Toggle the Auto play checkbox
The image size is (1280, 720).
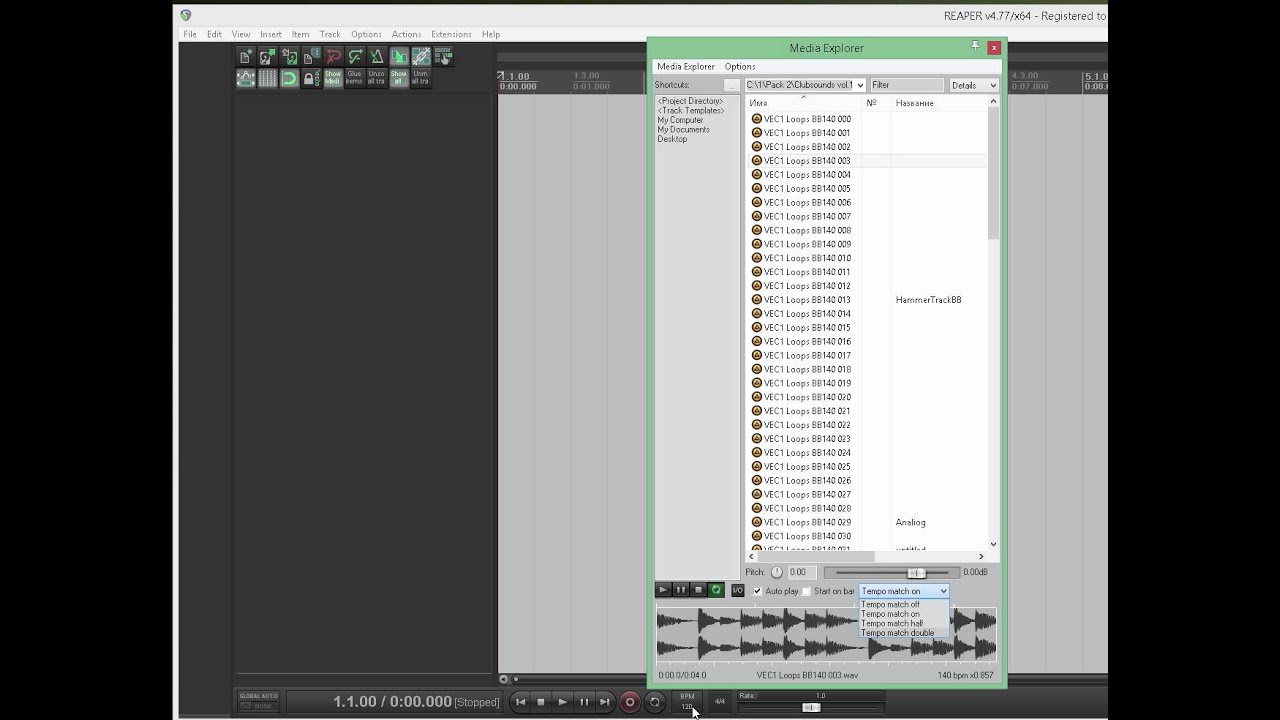coord(757,591)
